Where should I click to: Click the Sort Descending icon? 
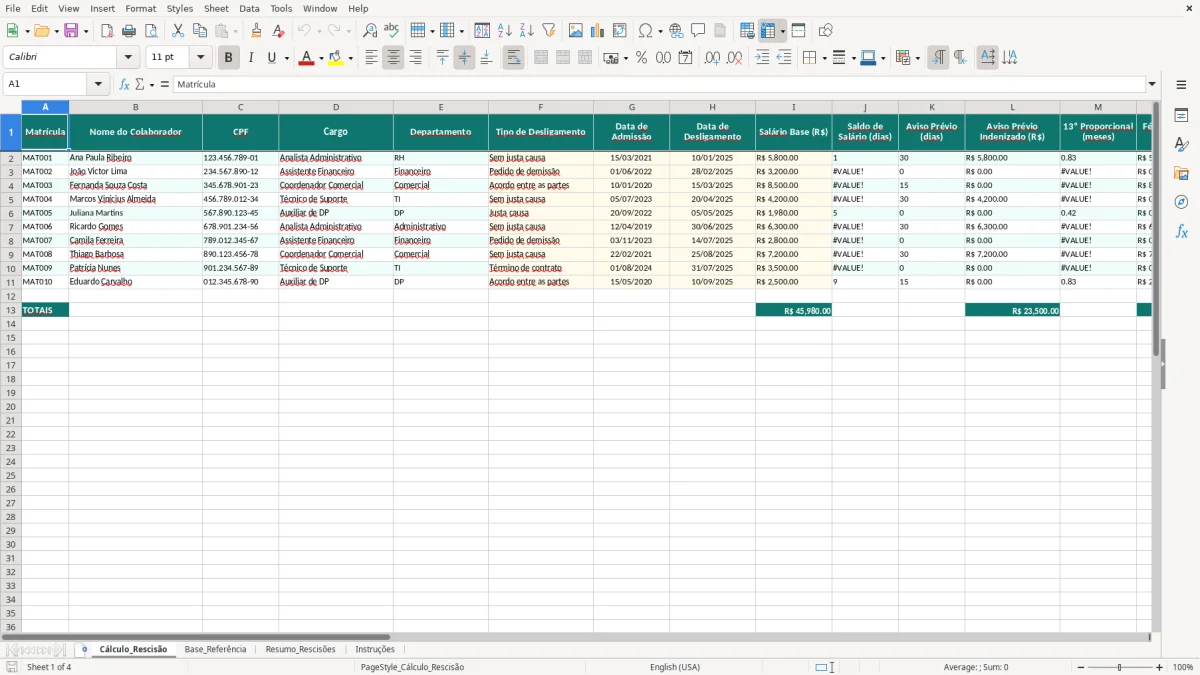click(527, 31)
